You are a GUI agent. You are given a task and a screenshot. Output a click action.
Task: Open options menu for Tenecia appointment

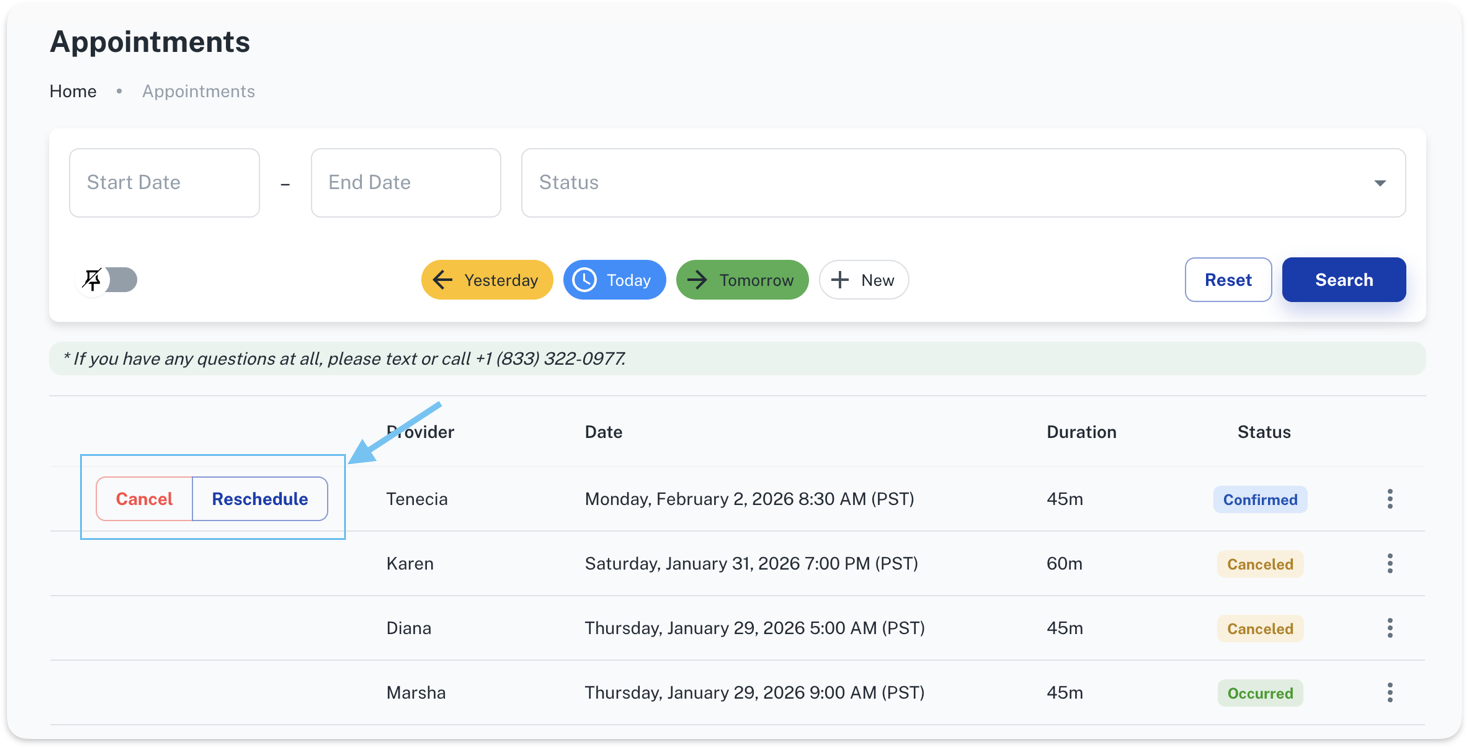pos(1390,499)
